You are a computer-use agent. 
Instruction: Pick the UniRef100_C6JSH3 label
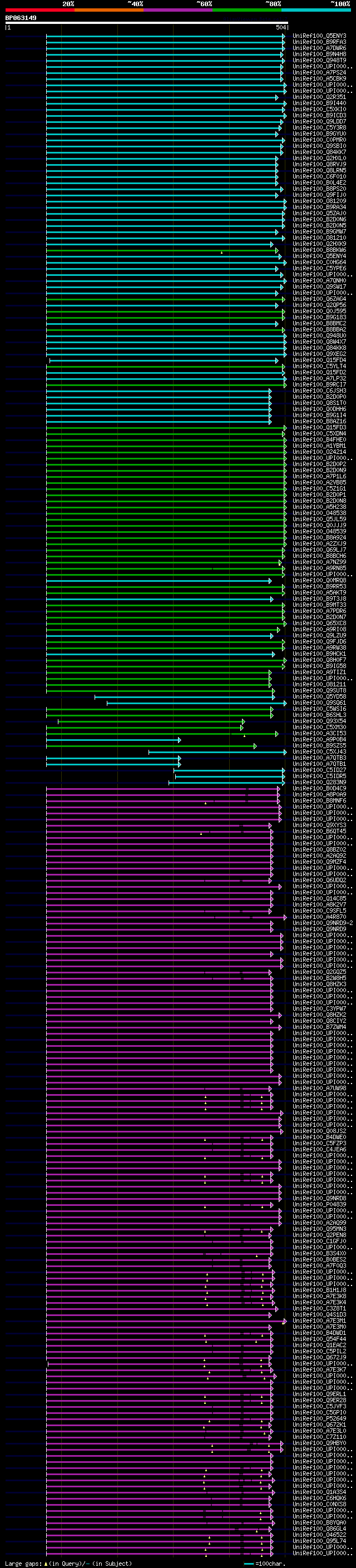click(319, 391)
